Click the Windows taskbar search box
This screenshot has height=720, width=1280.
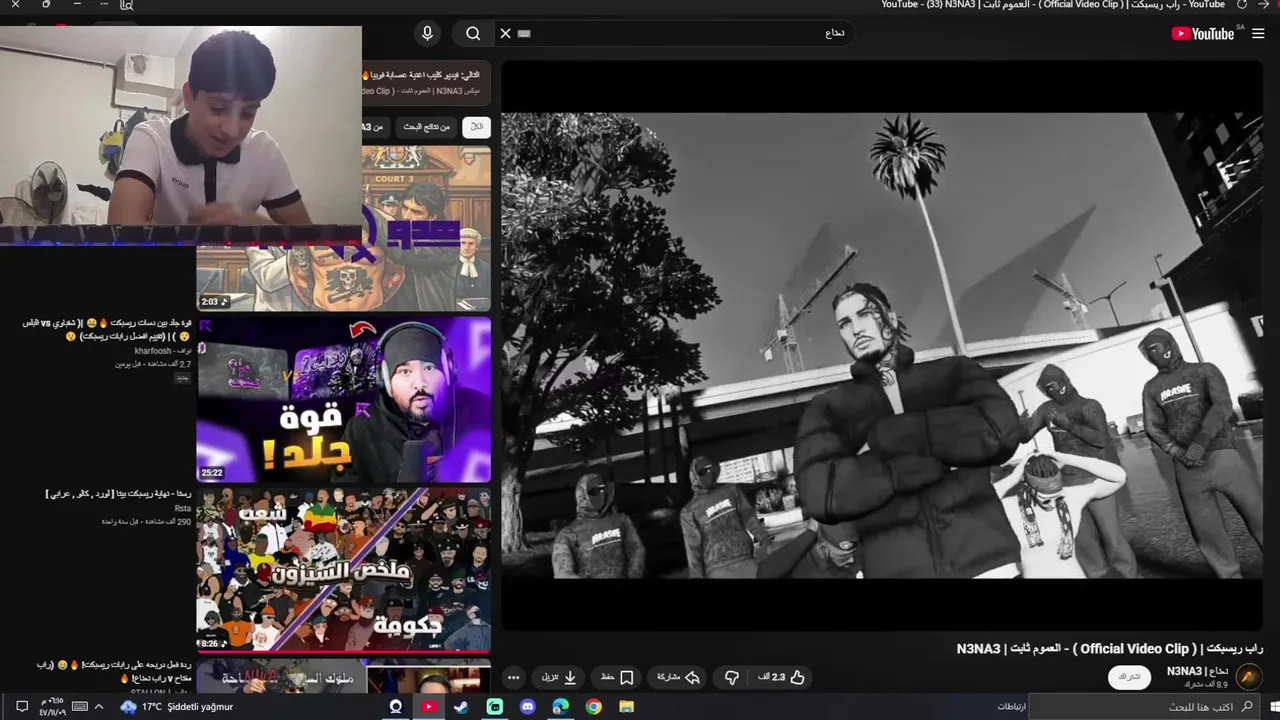click(x=1143, y=706)
